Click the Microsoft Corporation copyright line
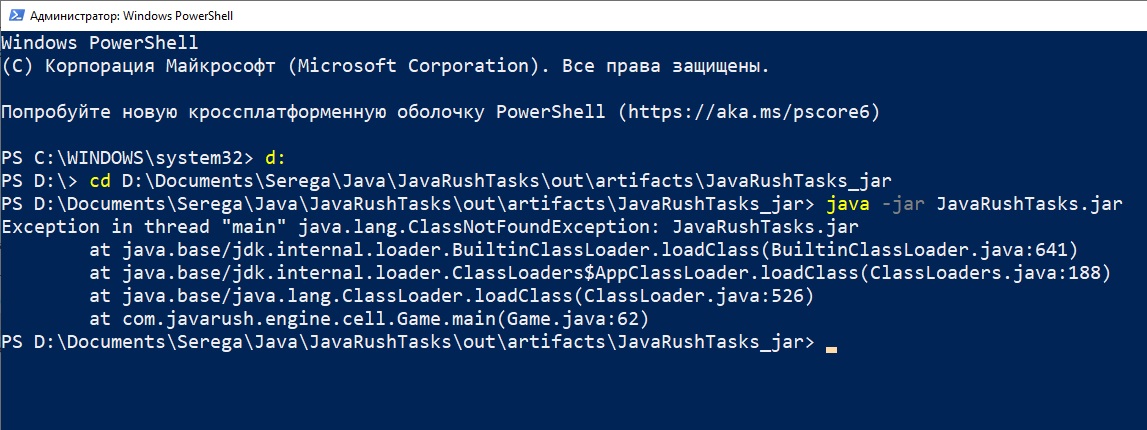The width and height of the screenshot is (1147, 430). point(385,66)
